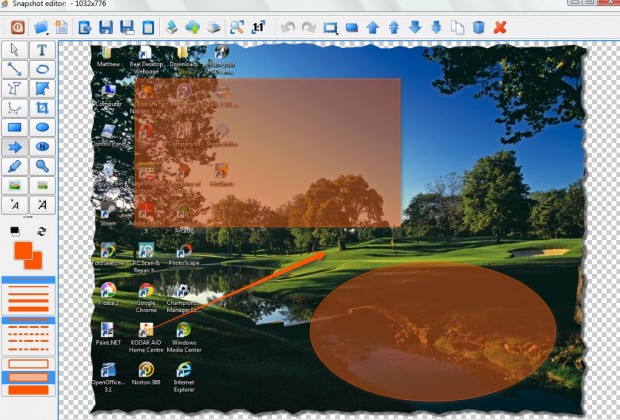This screenshot has height=420, width=620.
Task: Click the red power exit icon
Action: click(x=17, y=27)
